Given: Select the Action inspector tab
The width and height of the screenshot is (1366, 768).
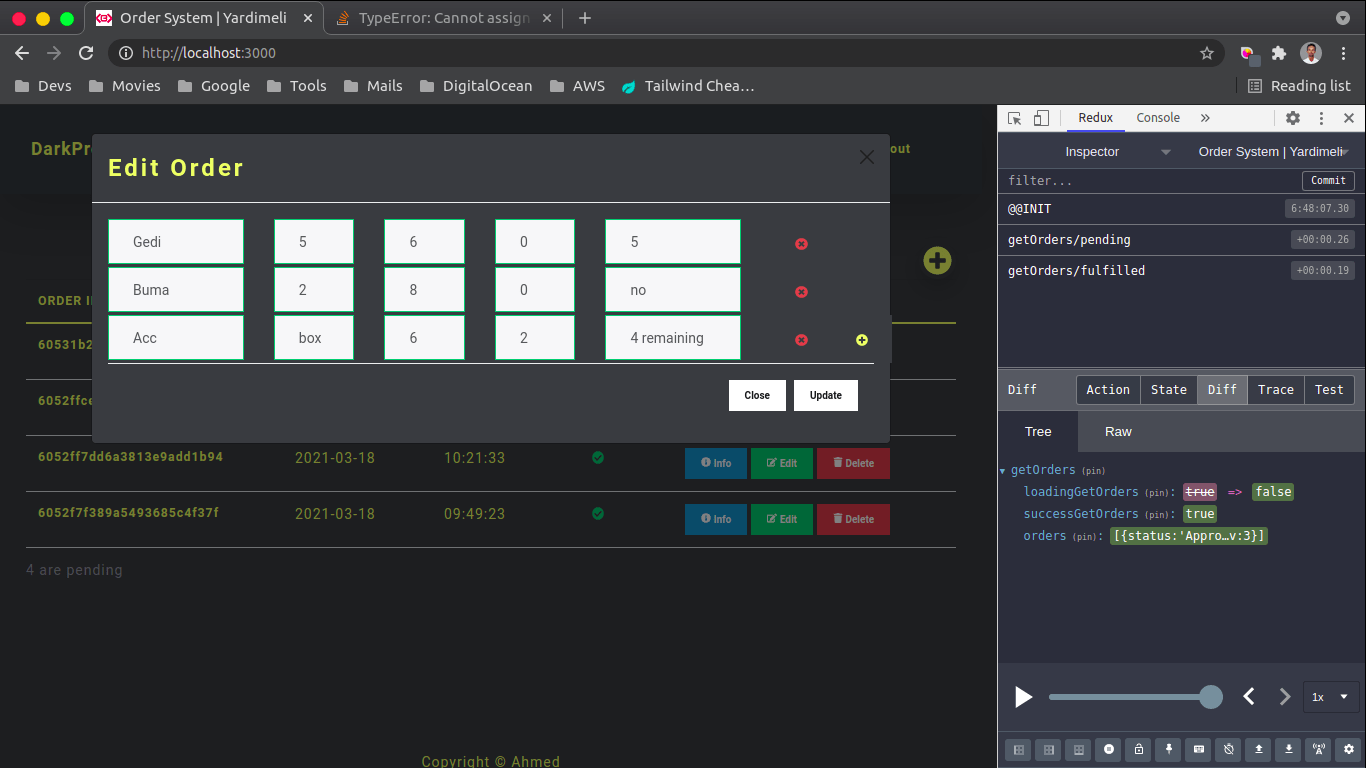Looking at the screenshot, I should click(1108, 390).
